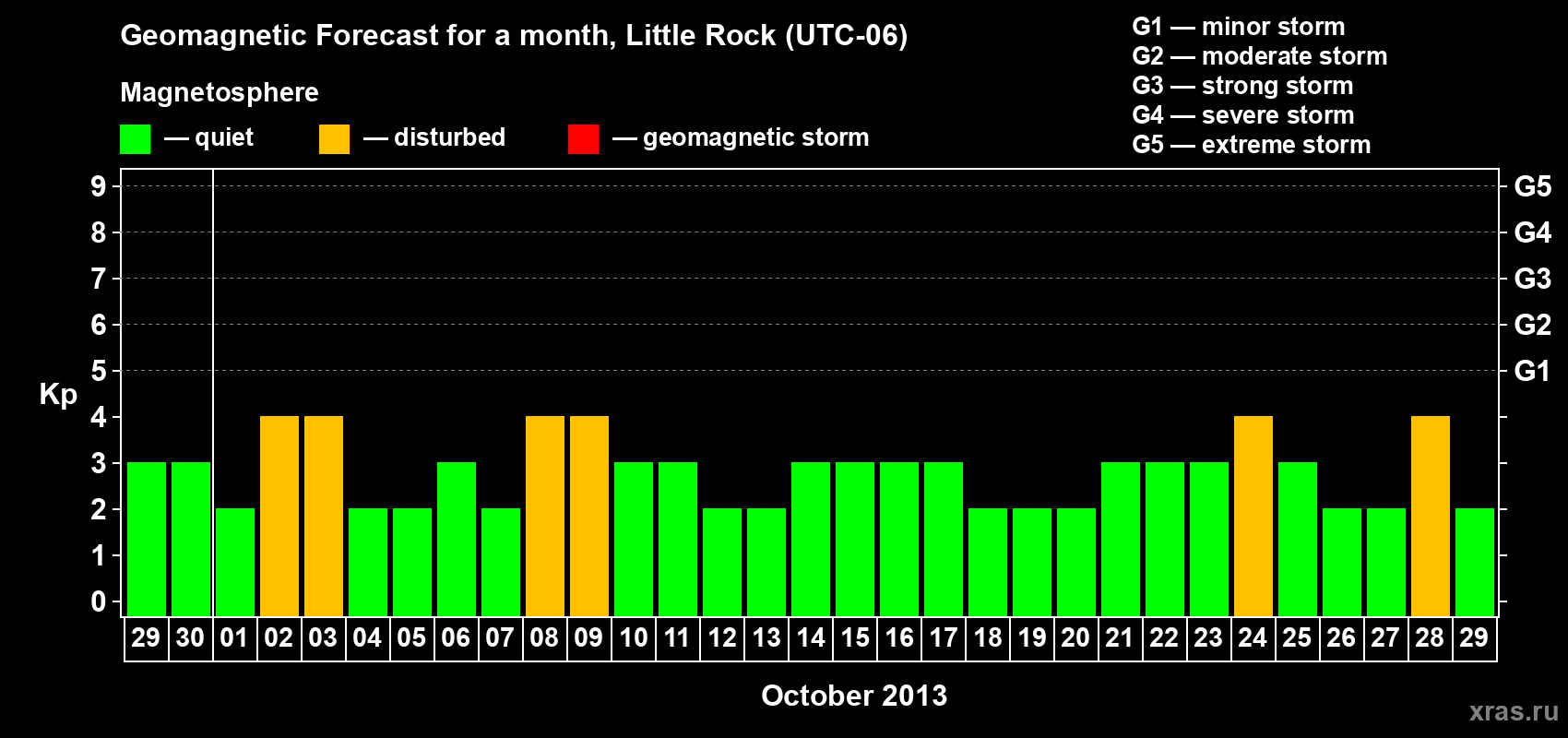
Task: Click the Geomagnetic Forecast chart title
Action: 514,36
